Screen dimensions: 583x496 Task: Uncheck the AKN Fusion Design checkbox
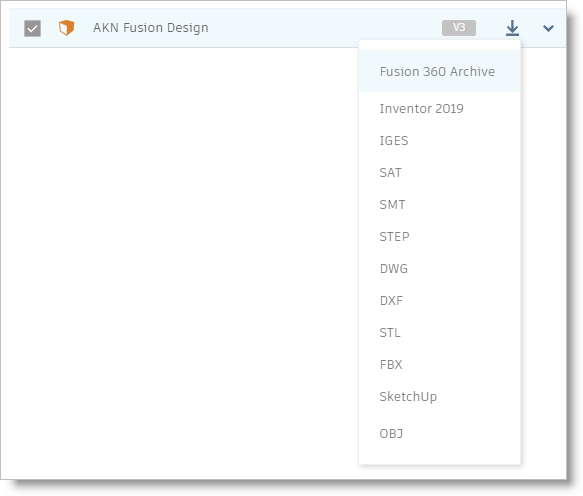coord(32,28)
